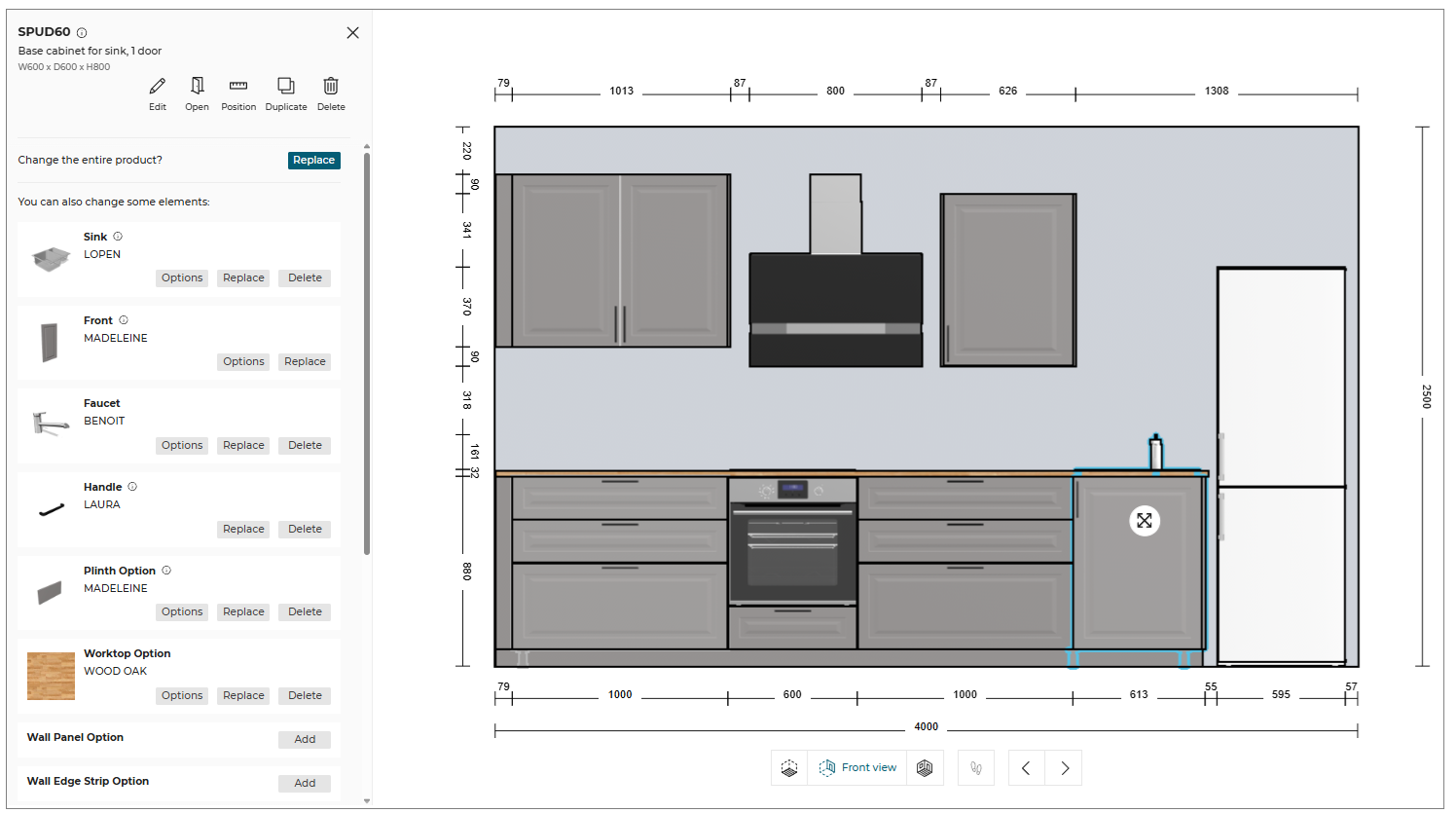Go to next wall view arrow

[x=1064, y=768]
